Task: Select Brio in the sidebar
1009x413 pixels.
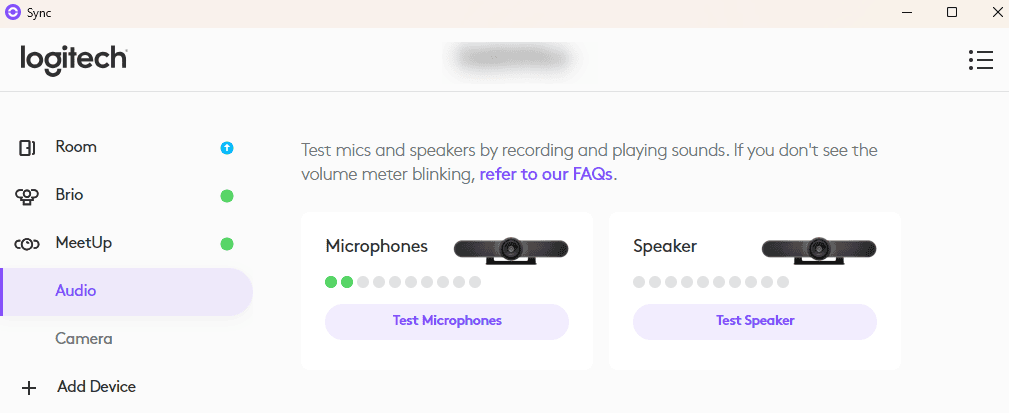Action: [x=69, y=195]
